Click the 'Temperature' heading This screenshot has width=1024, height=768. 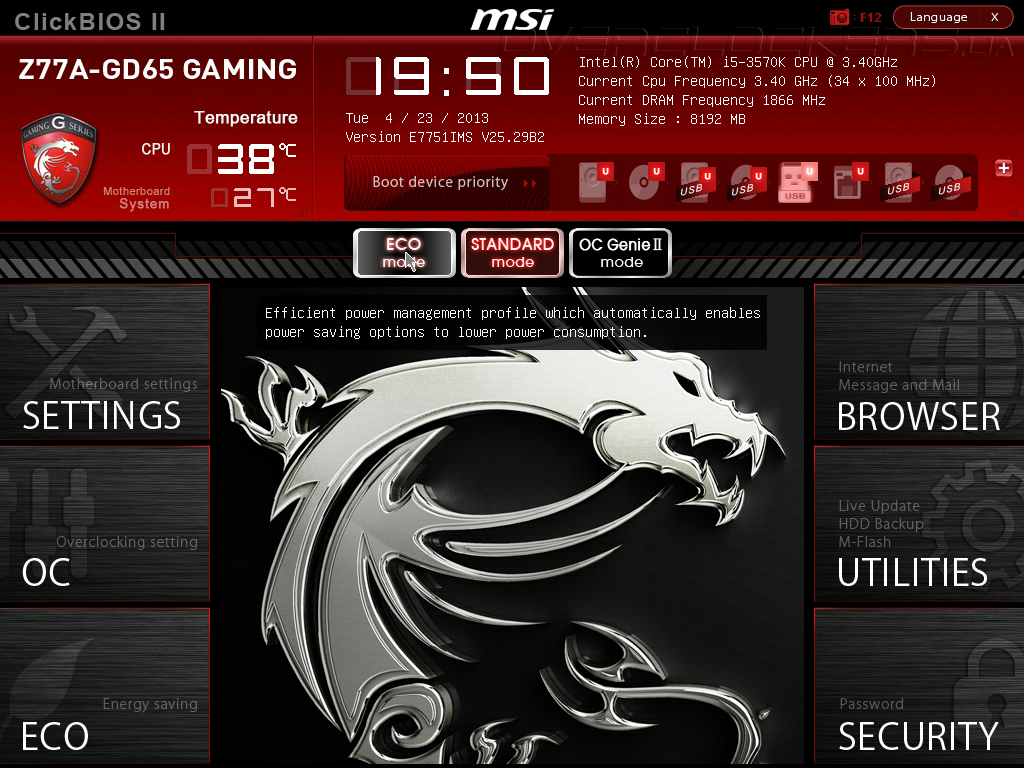(246, 118)
